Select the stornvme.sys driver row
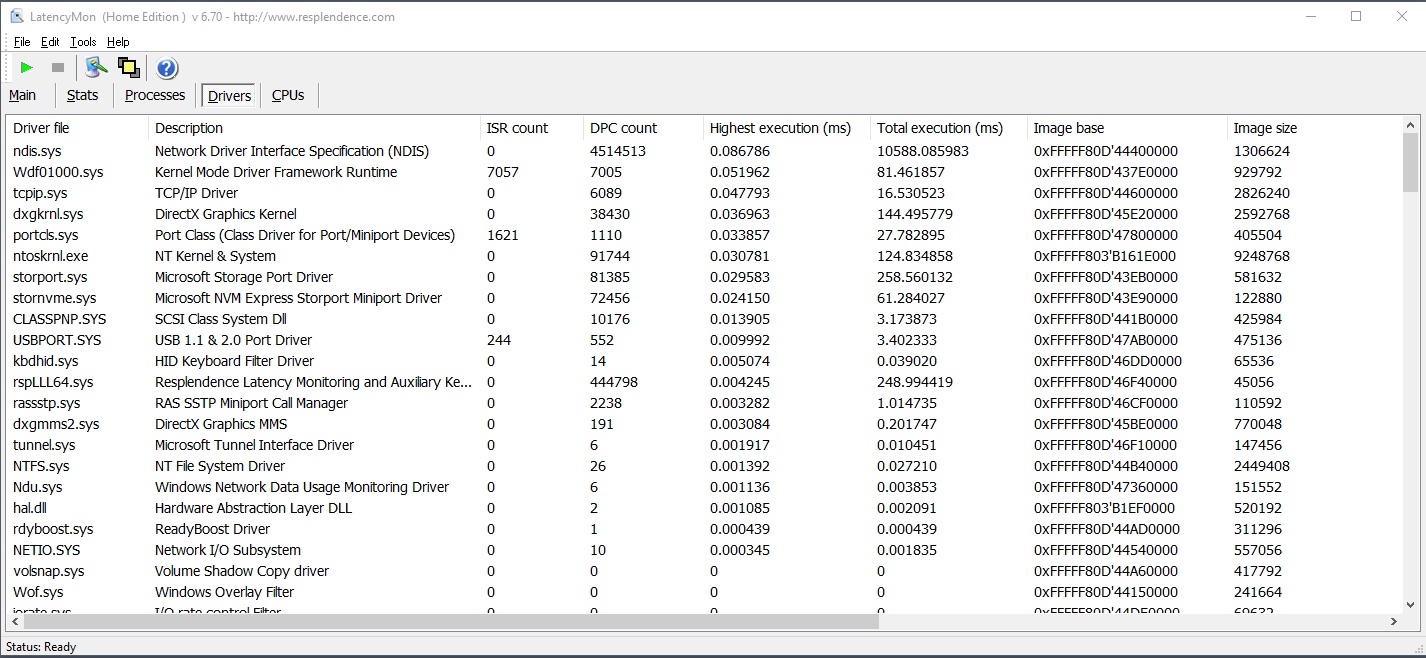 coord(705,298)
